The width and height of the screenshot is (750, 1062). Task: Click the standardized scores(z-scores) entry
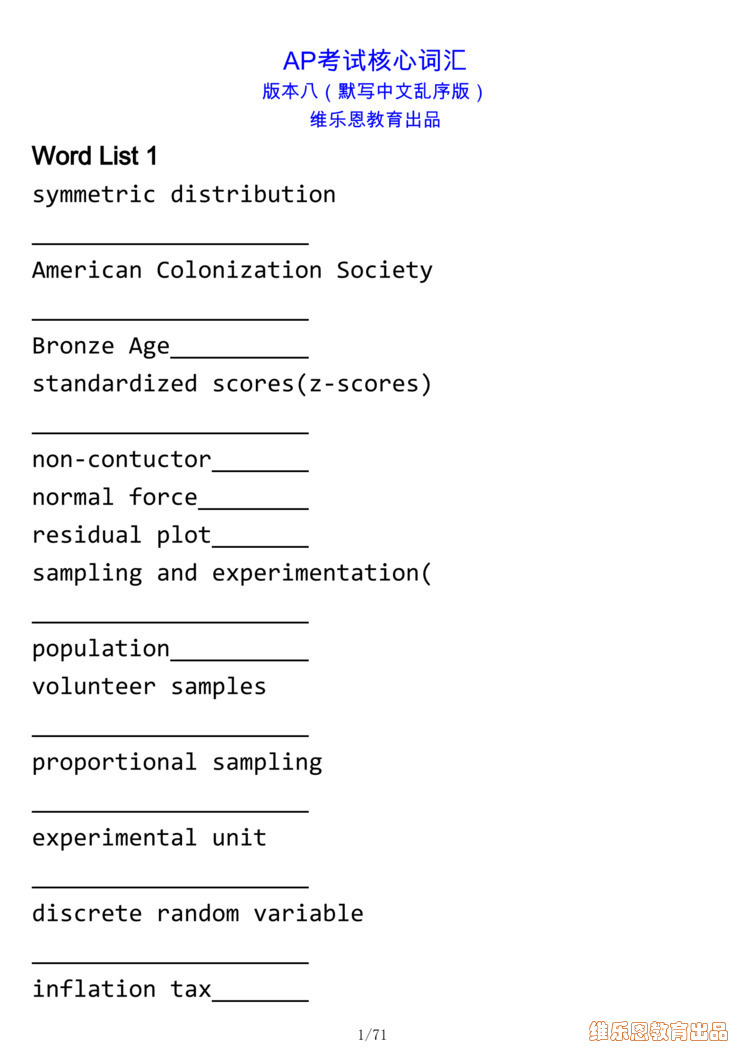(232, 385)
